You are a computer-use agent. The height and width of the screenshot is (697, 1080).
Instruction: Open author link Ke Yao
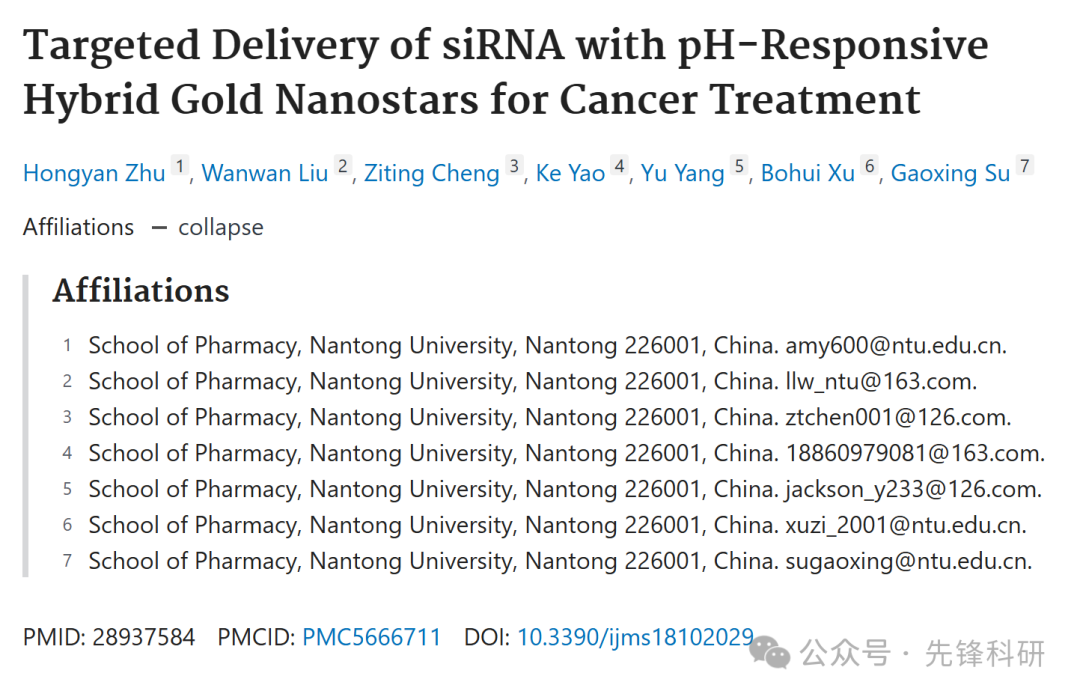point(570,173)
